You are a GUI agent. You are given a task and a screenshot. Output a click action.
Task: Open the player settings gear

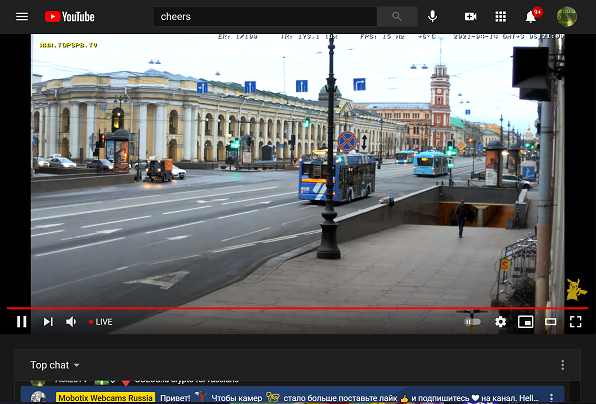coord(500,322)
